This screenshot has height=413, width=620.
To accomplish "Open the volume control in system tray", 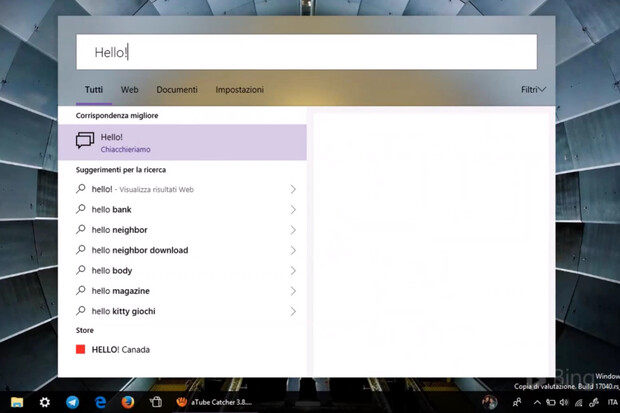I will (564, 403).
